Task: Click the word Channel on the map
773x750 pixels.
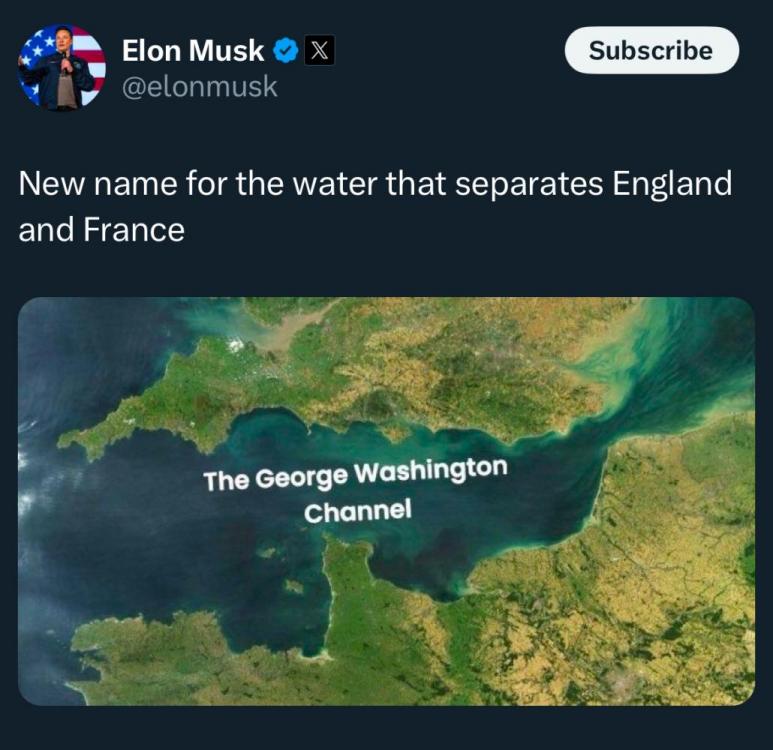Action: [358, 511]
